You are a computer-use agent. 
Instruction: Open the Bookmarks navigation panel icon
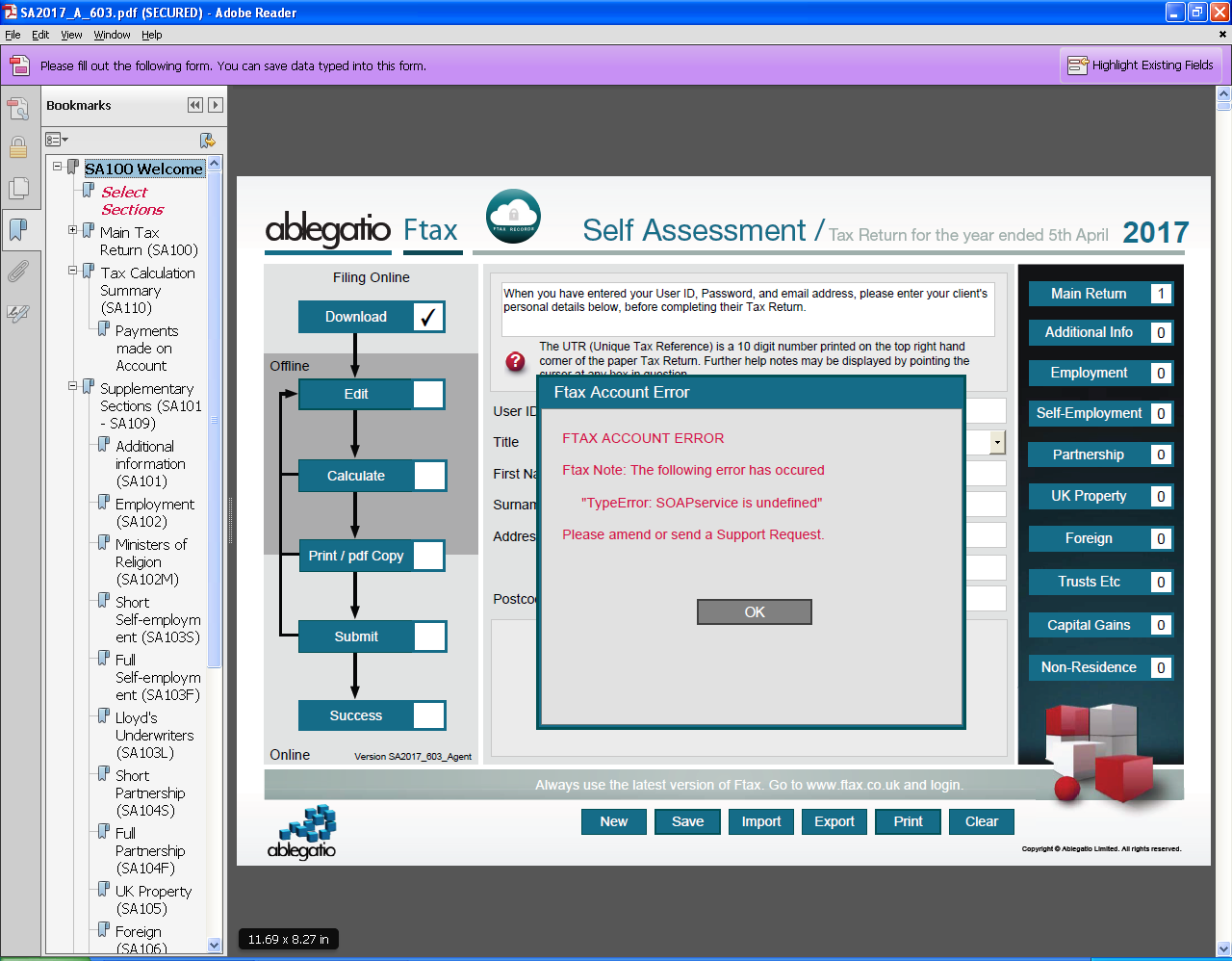[18, 230]
